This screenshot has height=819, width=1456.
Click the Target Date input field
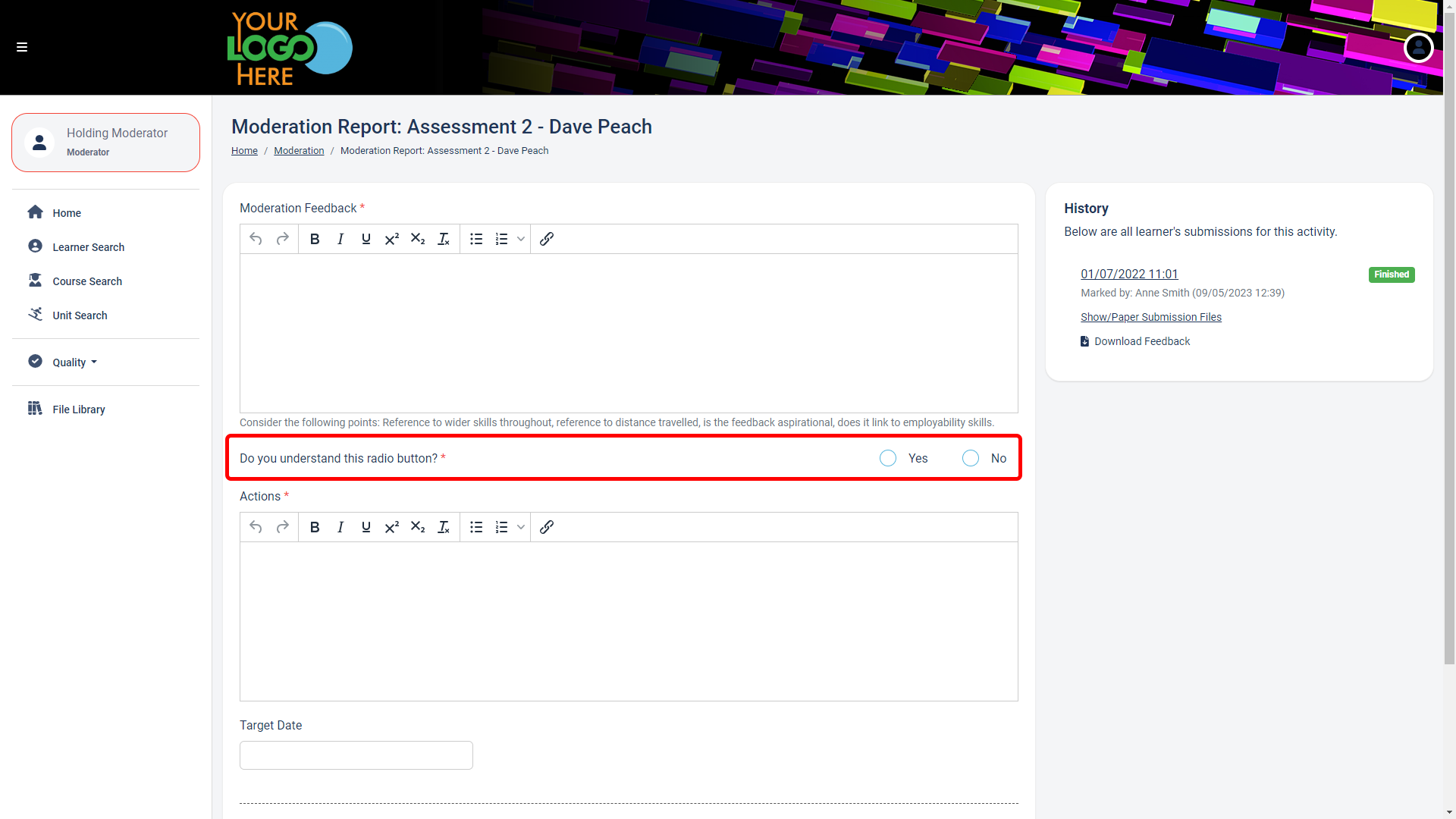(x=356, y=755)
